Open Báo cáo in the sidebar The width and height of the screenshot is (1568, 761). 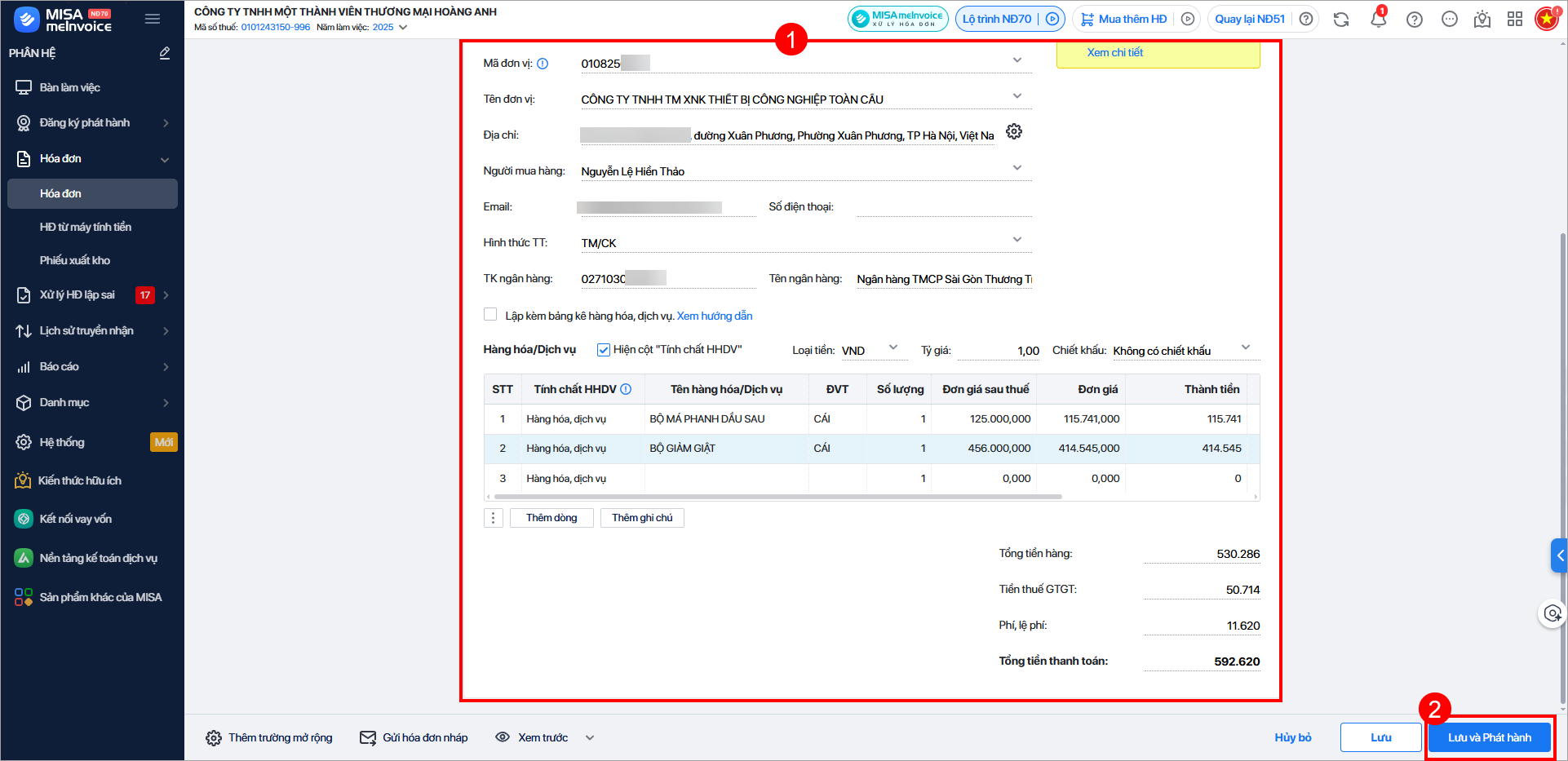click(x=60, y=367)
